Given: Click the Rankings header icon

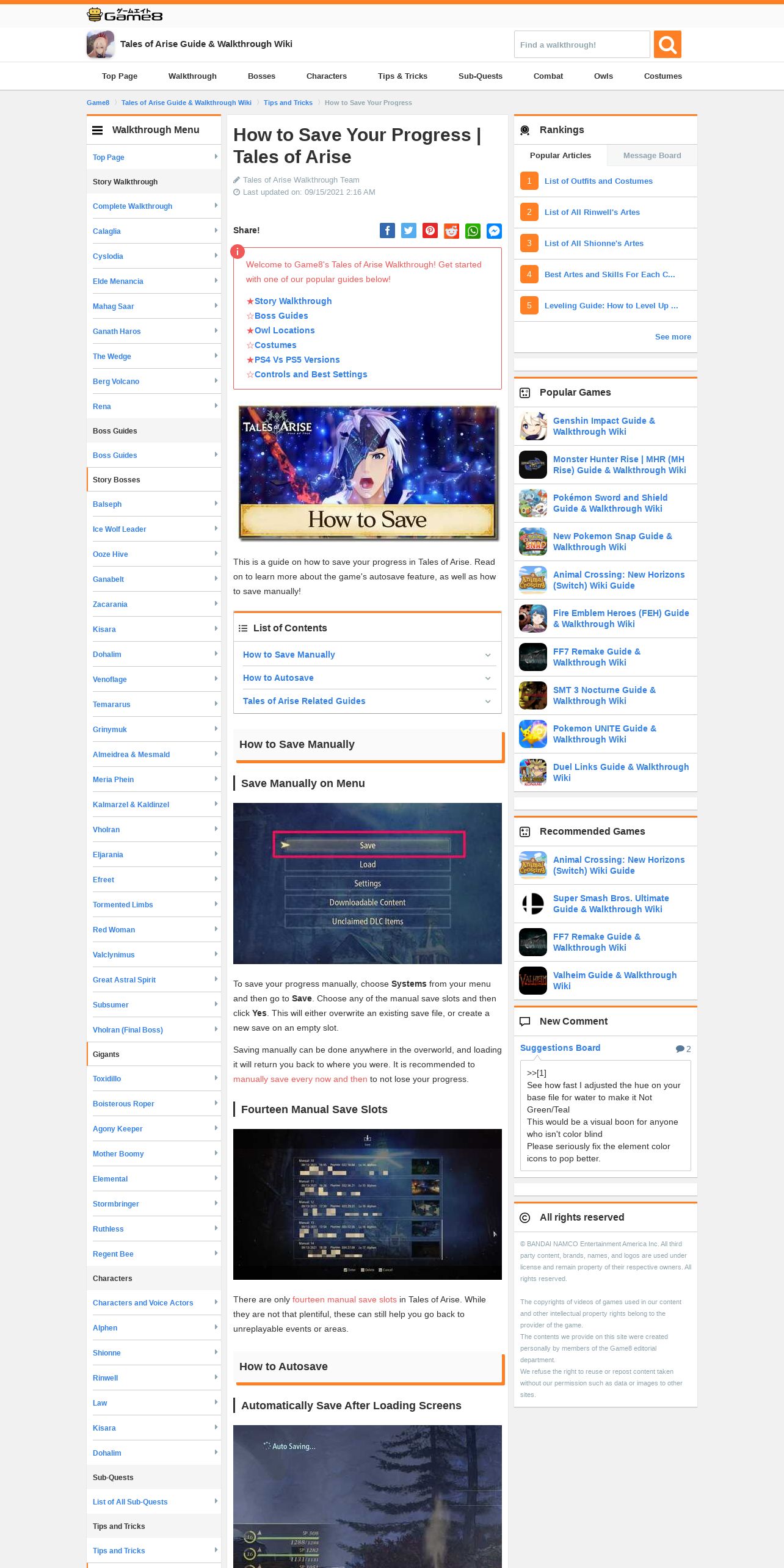Looking at the screenshot, I should [524, 130].
